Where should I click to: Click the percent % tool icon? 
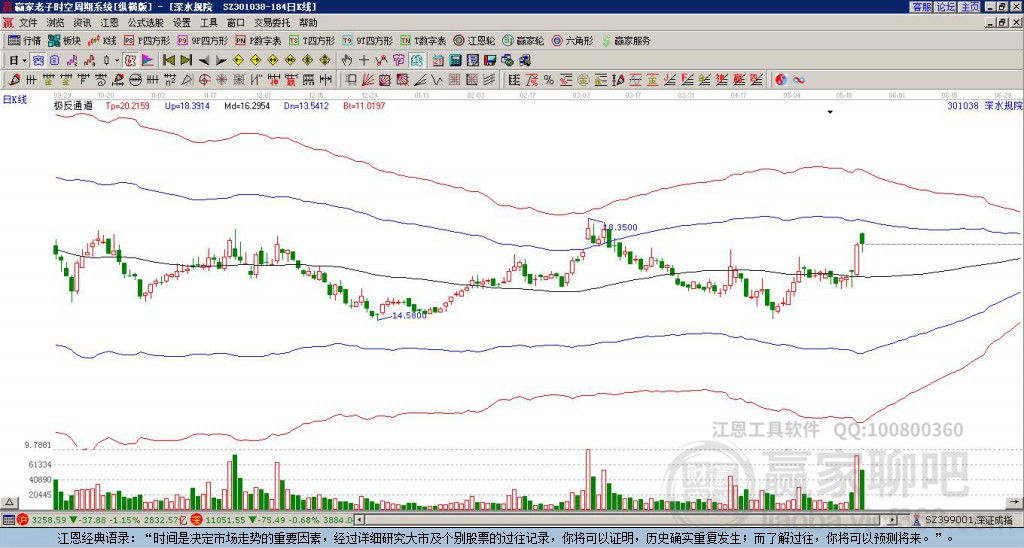point(549,80)
